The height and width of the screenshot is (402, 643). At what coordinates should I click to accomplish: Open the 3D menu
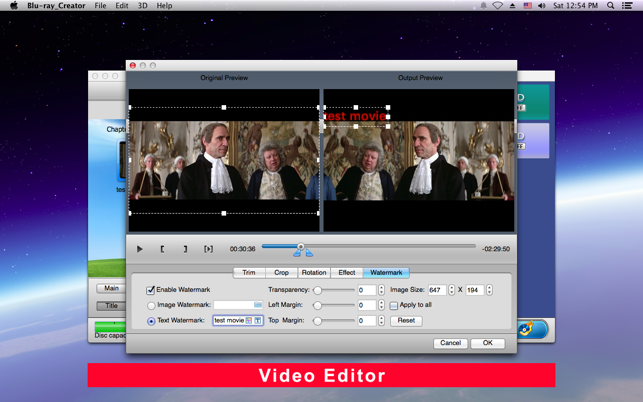(142, 6)
